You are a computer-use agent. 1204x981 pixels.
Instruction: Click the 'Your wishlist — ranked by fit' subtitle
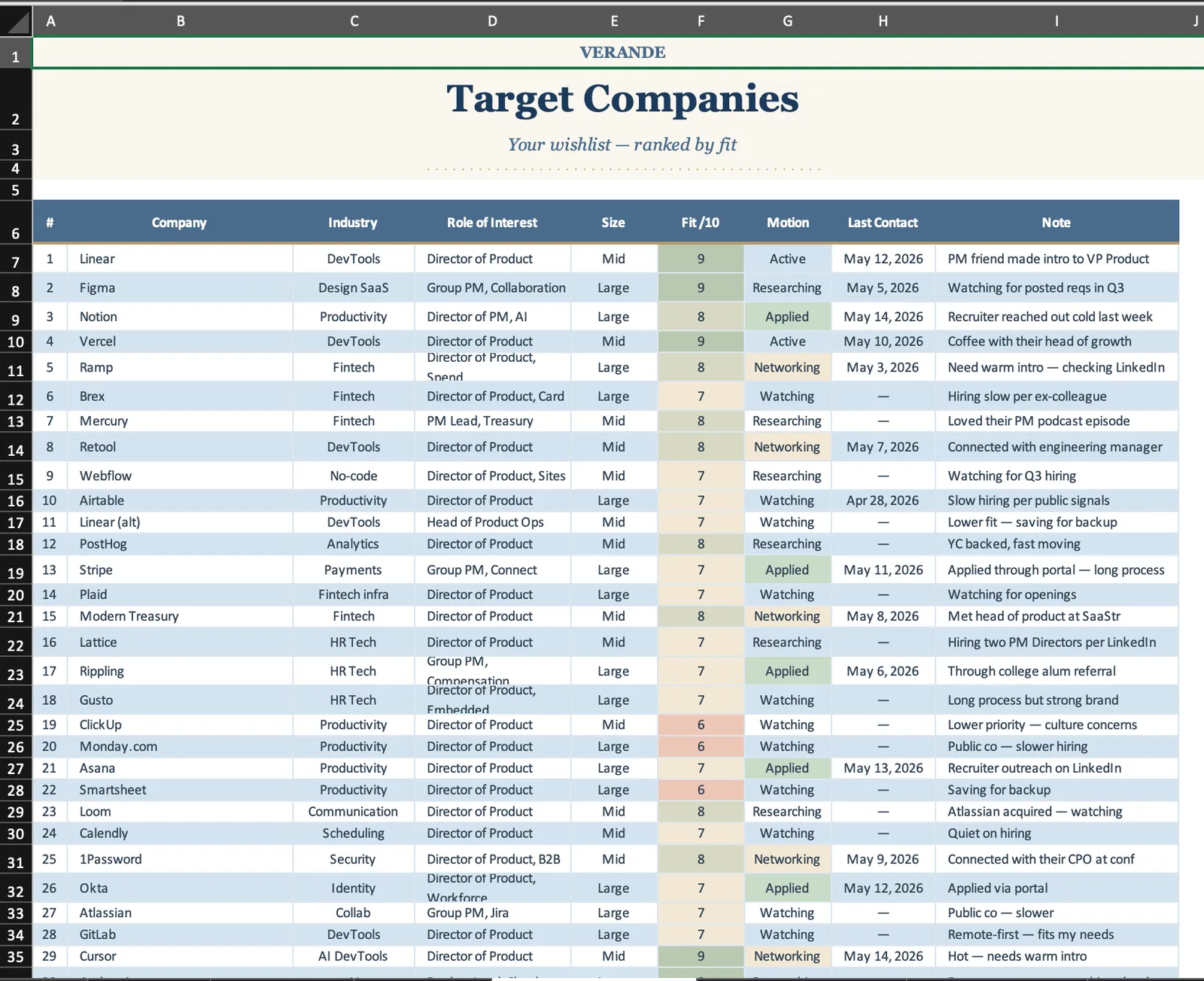[x=622, y=144]
